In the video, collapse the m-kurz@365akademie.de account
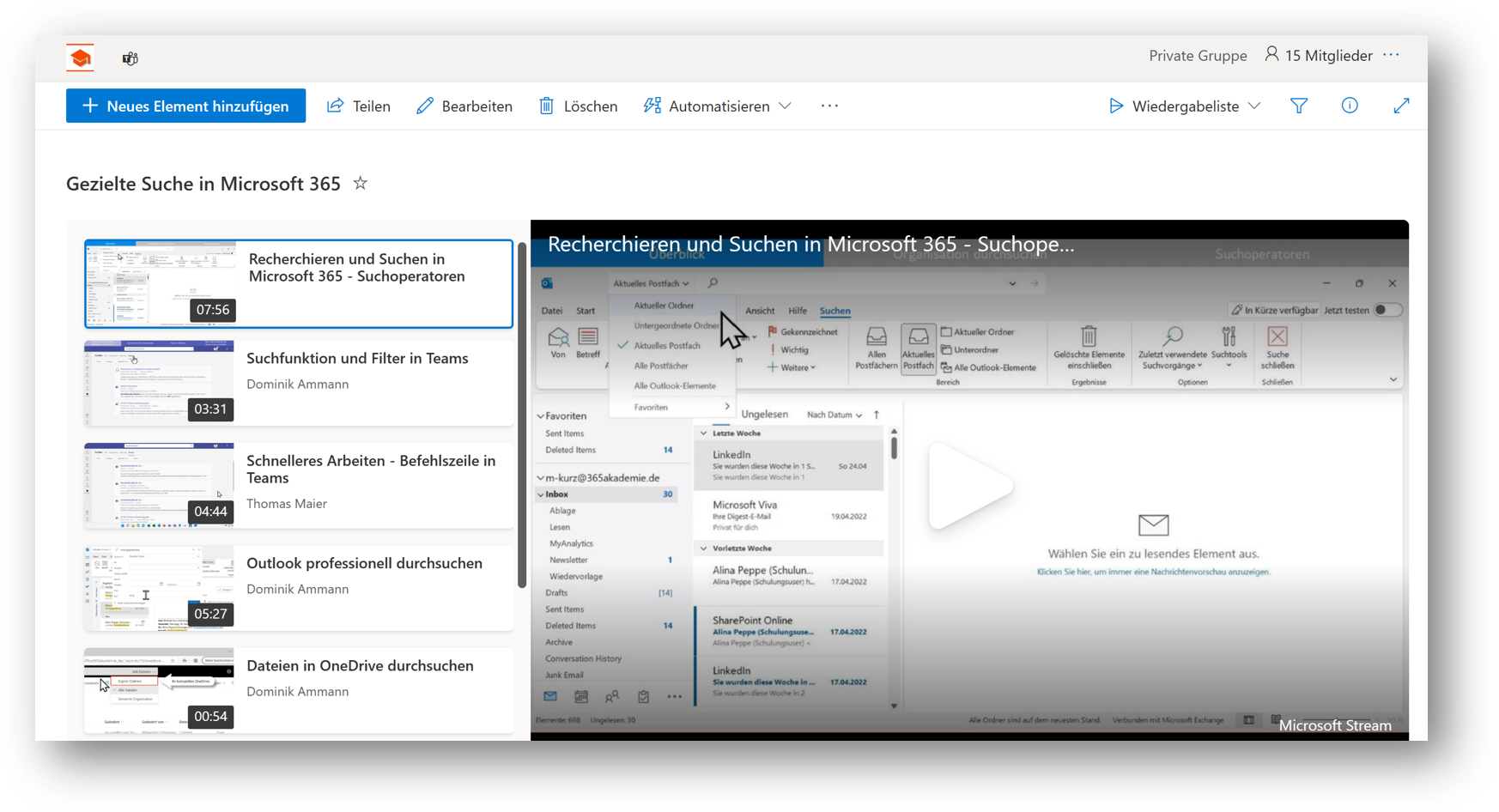Viewport: 1499px width, 812px height. click(x=541, y=478)
